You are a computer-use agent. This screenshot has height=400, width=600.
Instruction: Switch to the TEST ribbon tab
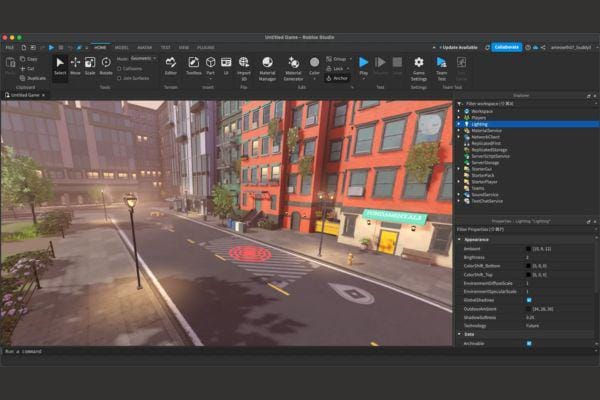click(165, 47)
